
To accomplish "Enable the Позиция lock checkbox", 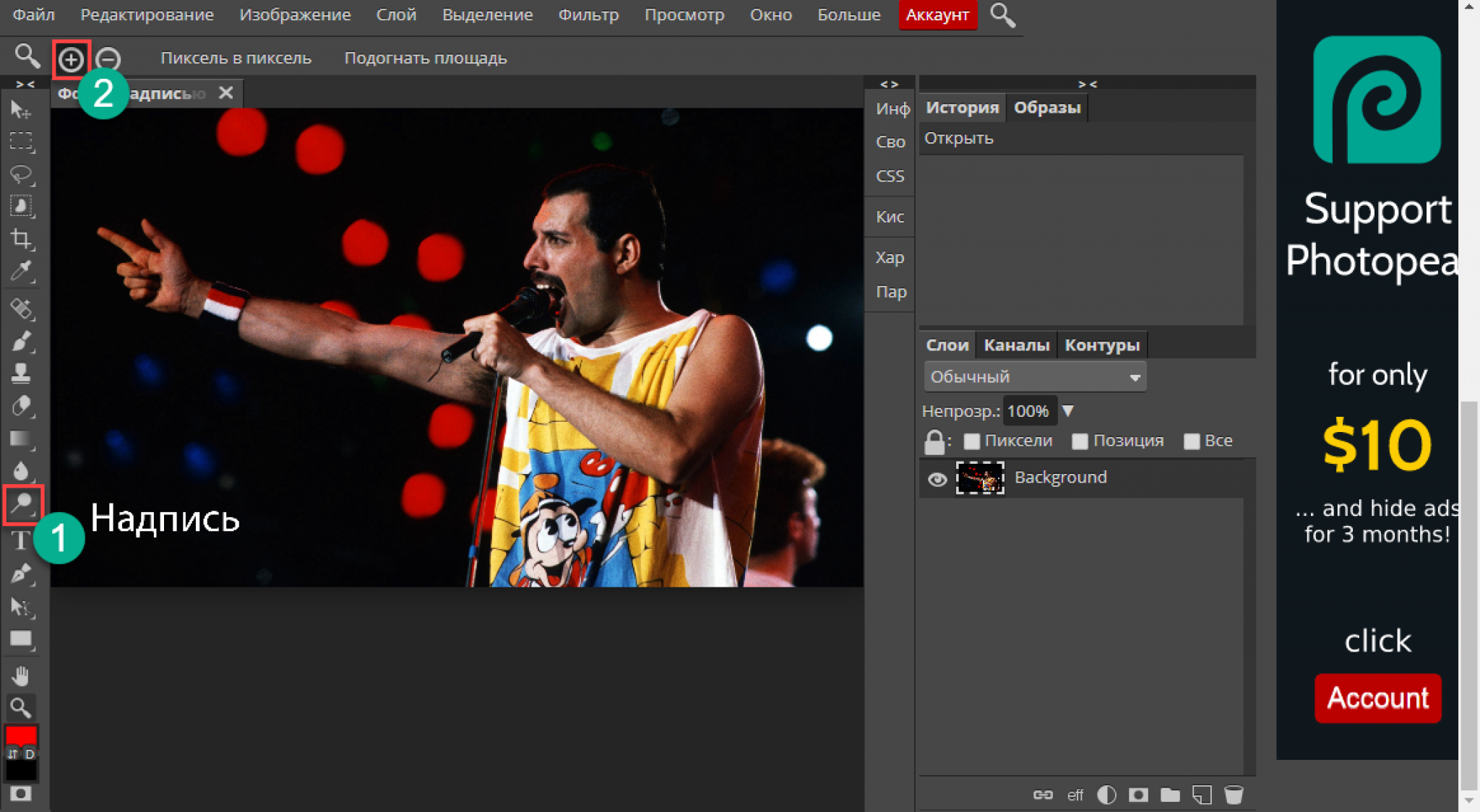I will point(1080,441).
